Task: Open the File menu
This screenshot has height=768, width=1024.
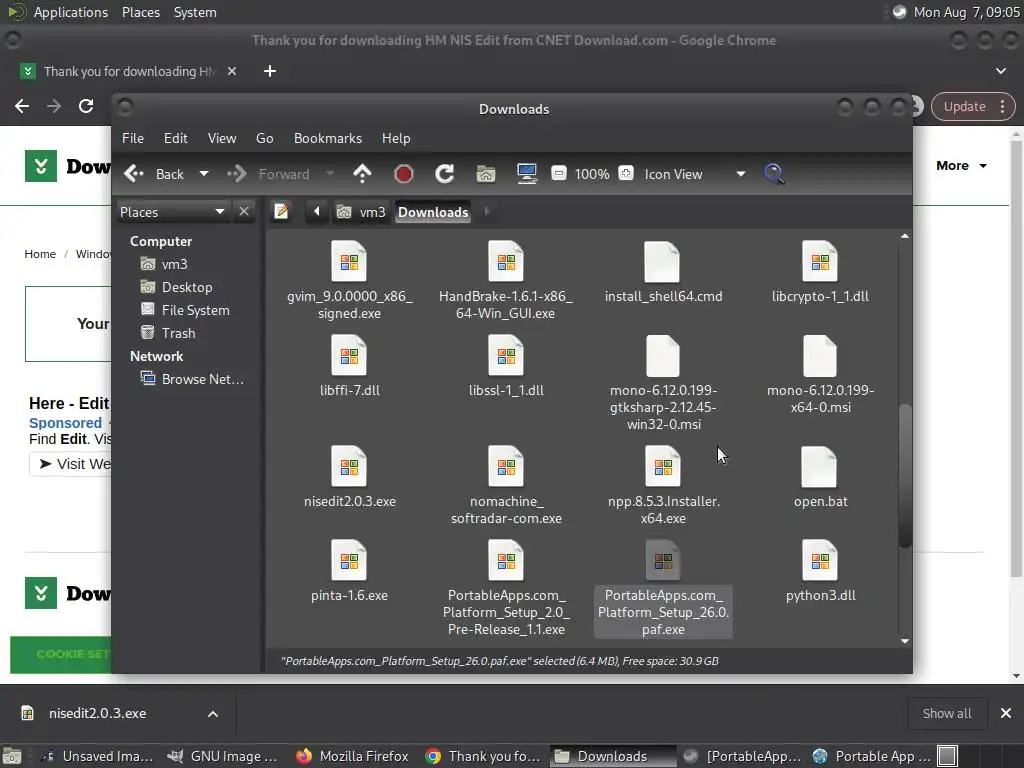Action: (x=133, y=138)
